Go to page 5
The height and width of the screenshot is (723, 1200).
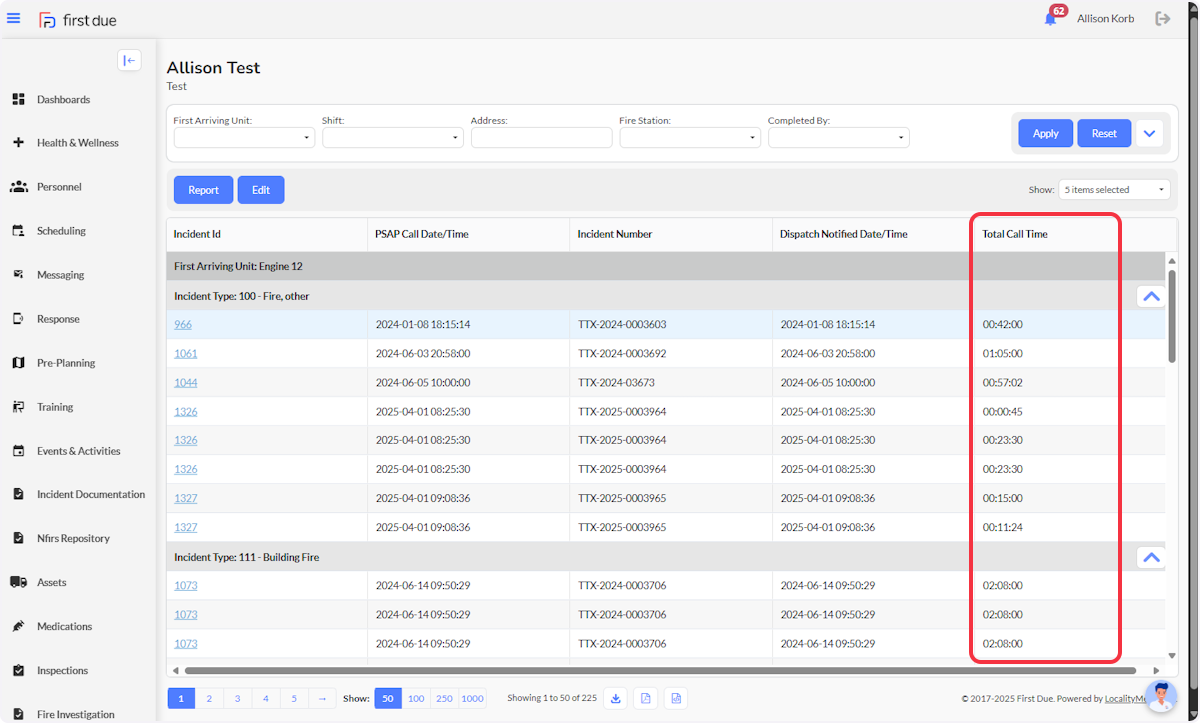tap(294, 698)
